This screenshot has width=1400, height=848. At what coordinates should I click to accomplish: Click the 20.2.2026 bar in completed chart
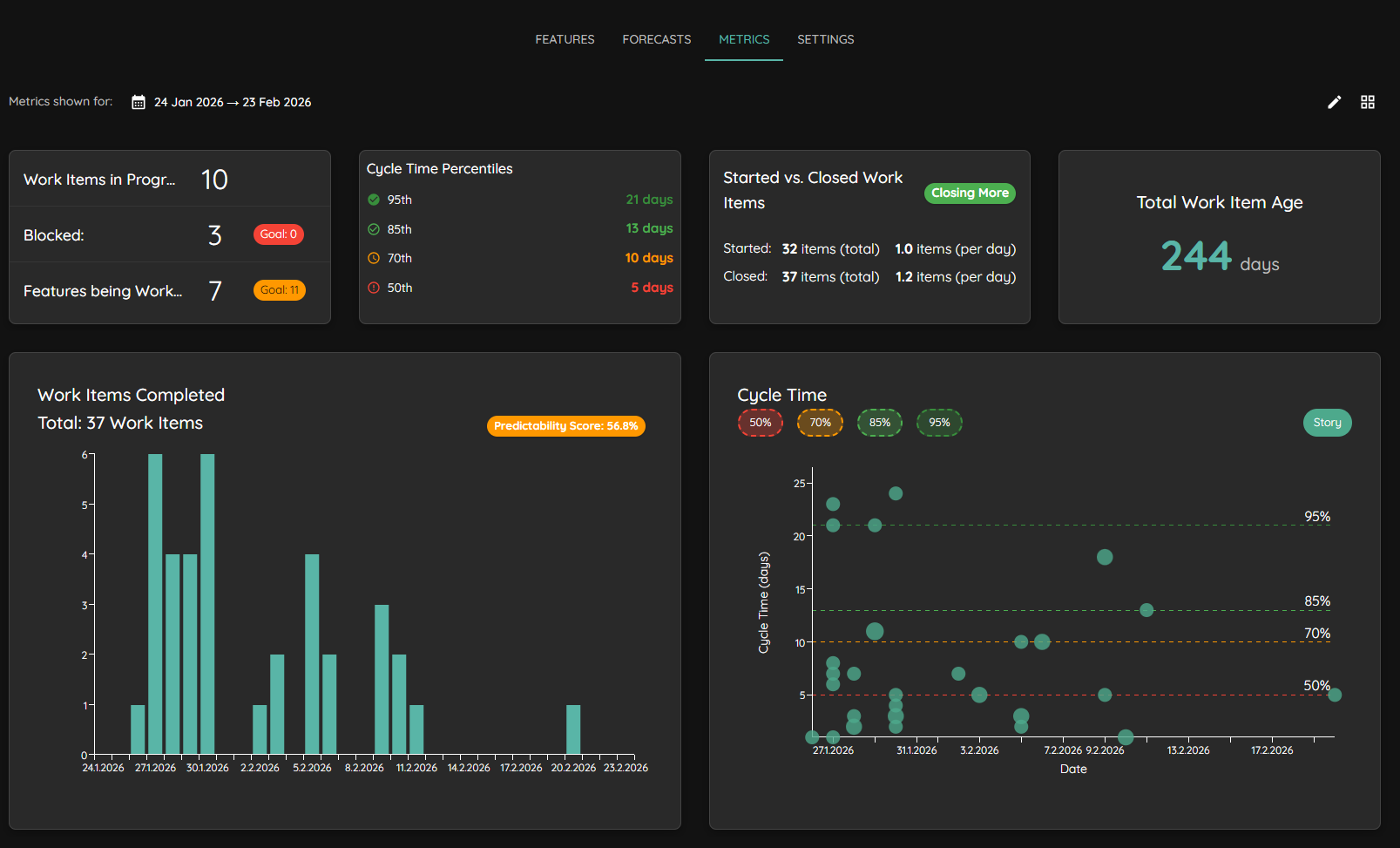(x=573, y=729)
